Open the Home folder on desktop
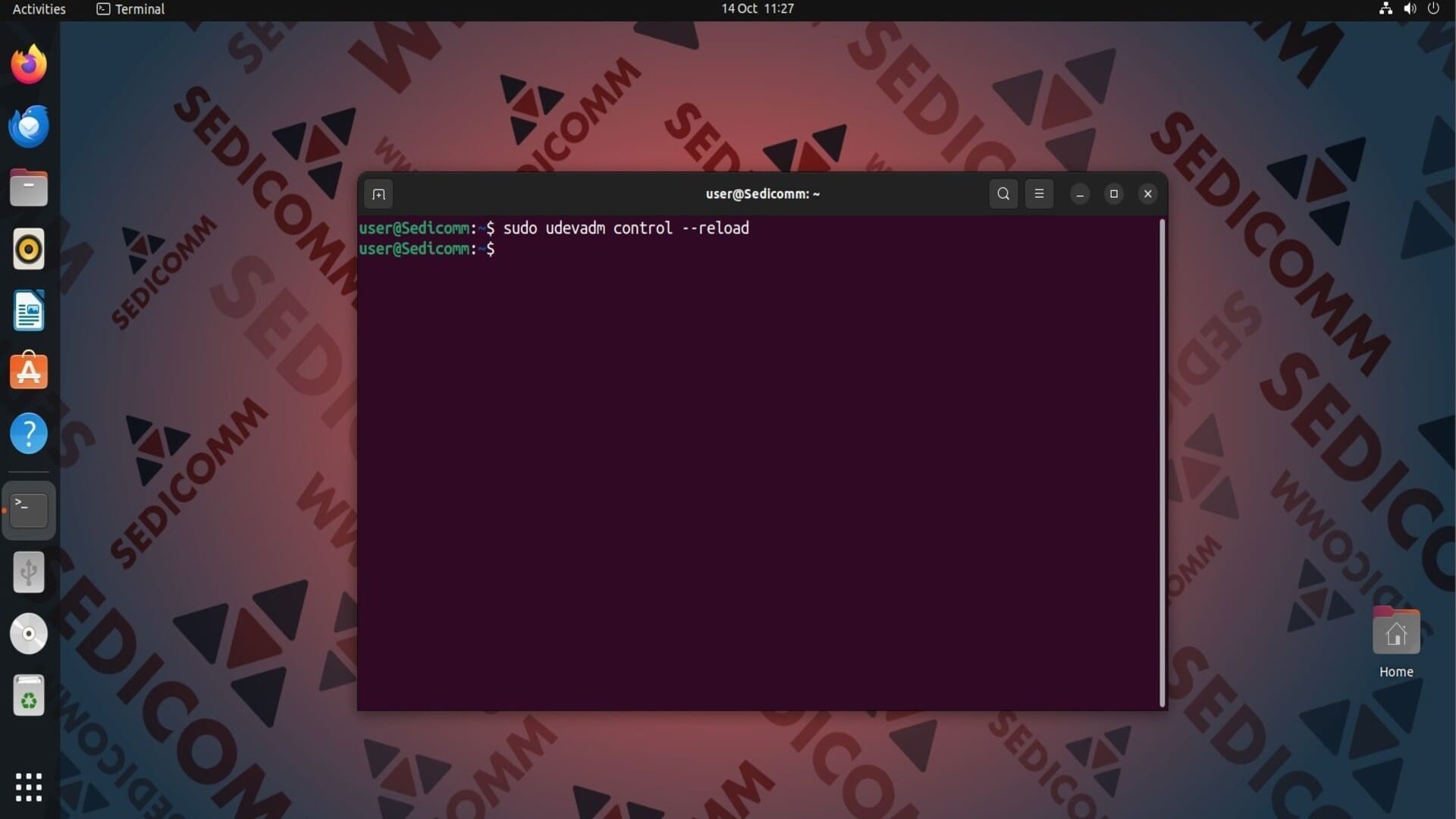Image resolution: width=1456 pixels, height=819 pixels. click(1396, 643)
